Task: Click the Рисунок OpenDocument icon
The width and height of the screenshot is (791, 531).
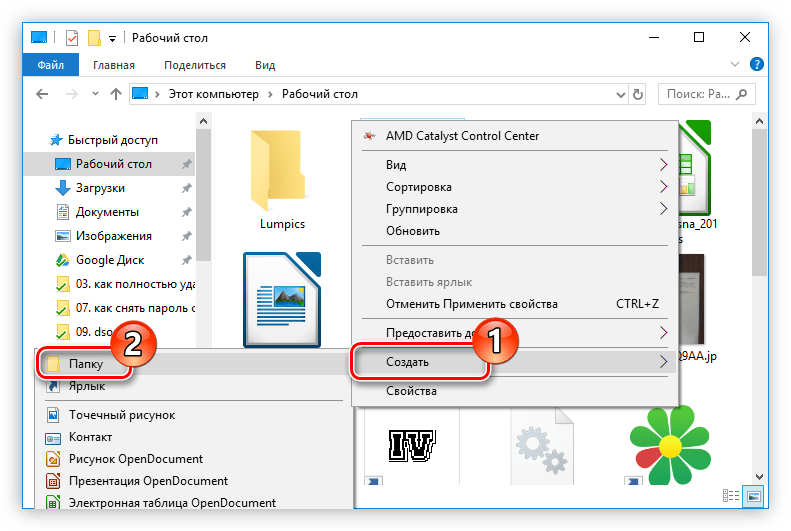Action: pyautogui.click(x=53, y=459)
